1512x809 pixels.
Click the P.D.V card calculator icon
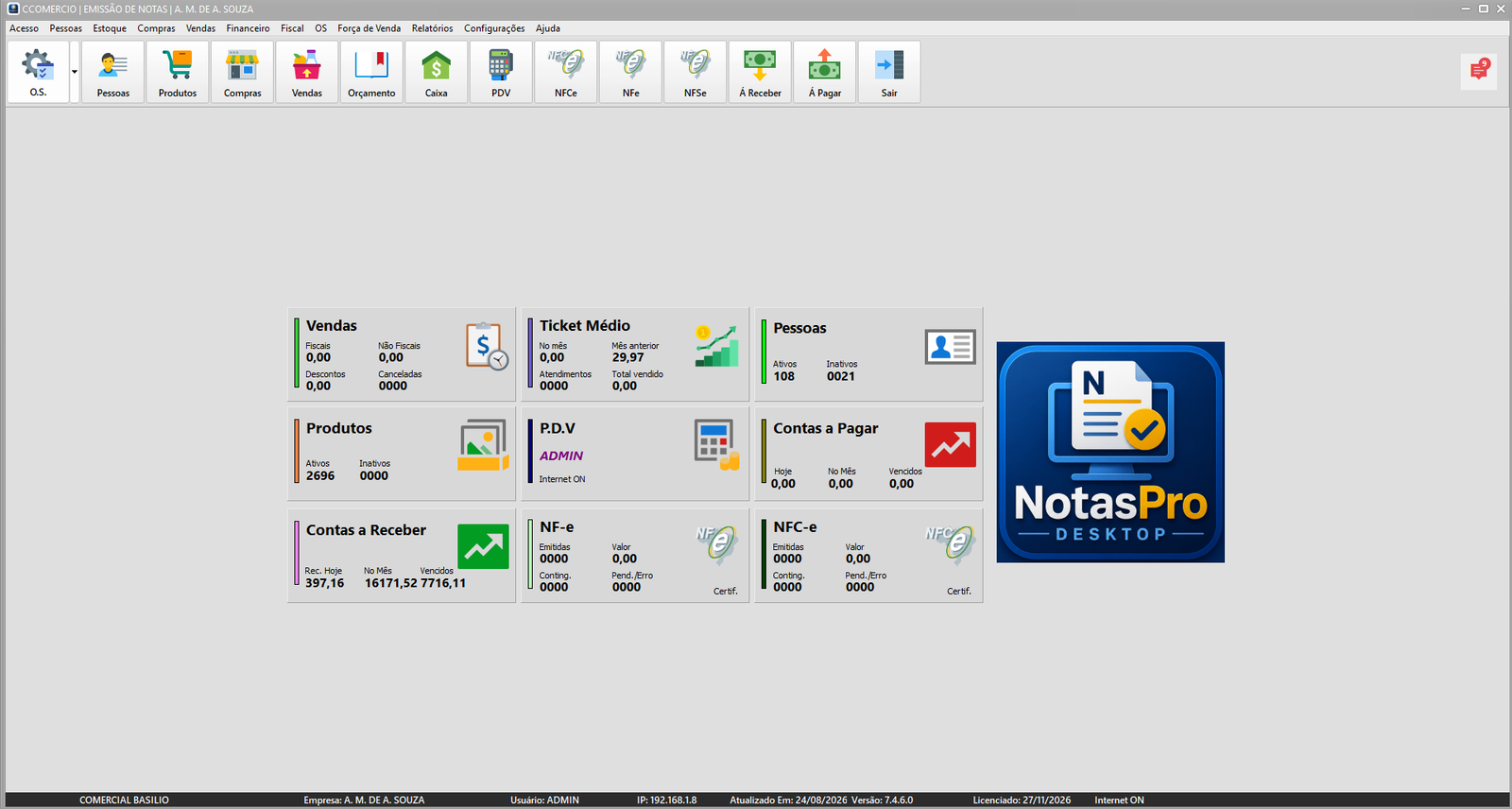tap(716, 444)
